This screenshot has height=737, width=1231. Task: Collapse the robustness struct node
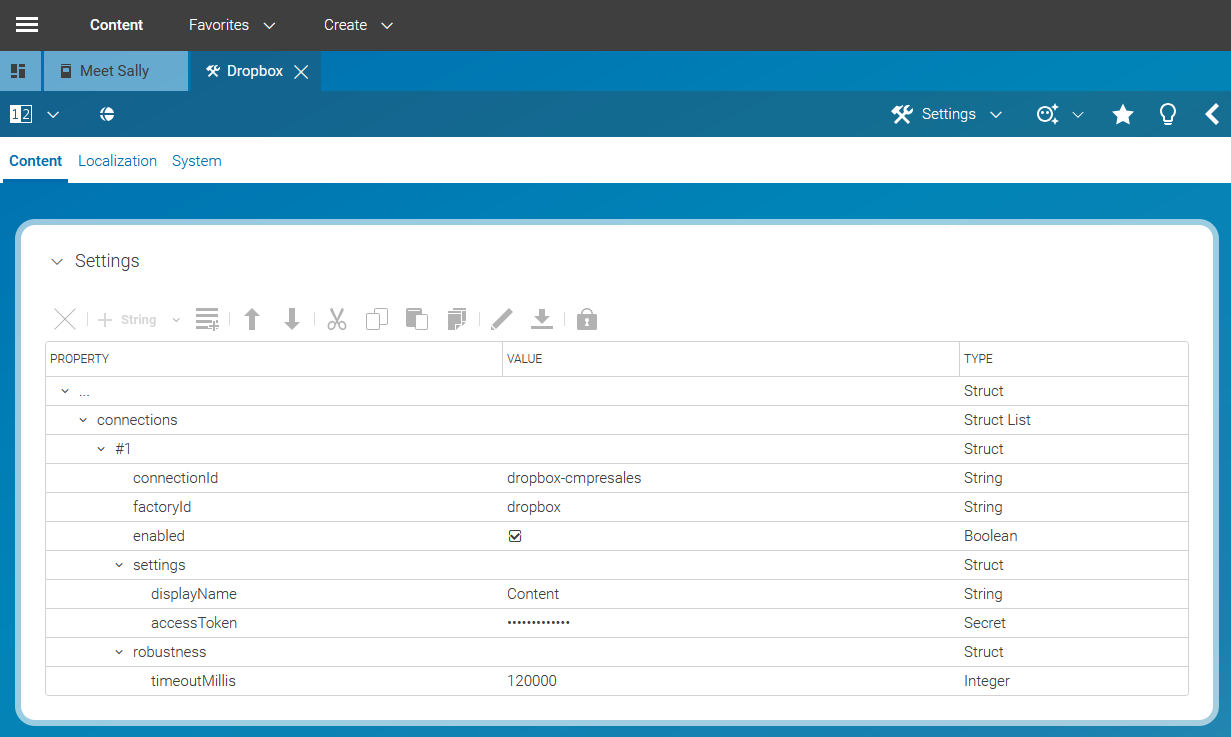pyautogui.click(x=119, y=652)
